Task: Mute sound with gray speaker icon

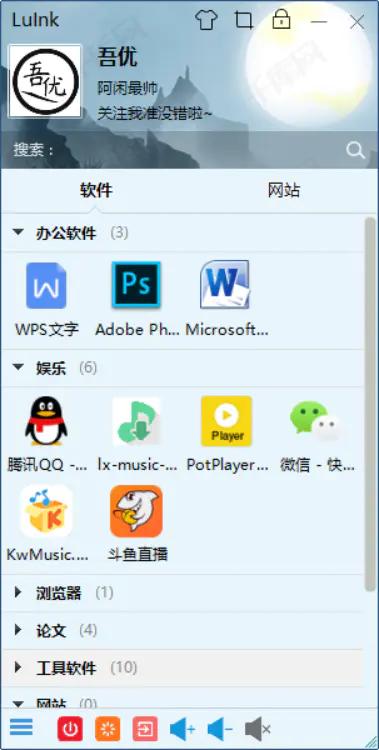Action: pyautogui.click(x=258, y=729)
